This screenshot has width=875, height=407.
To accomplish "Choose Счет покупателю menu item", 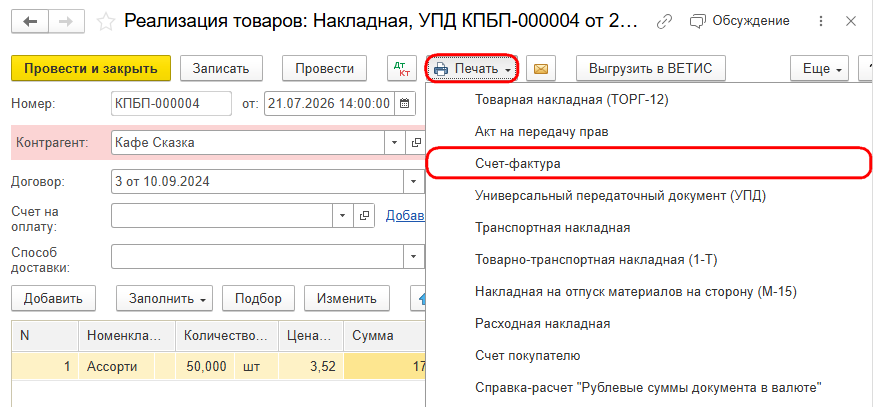I will pos(650,356).
